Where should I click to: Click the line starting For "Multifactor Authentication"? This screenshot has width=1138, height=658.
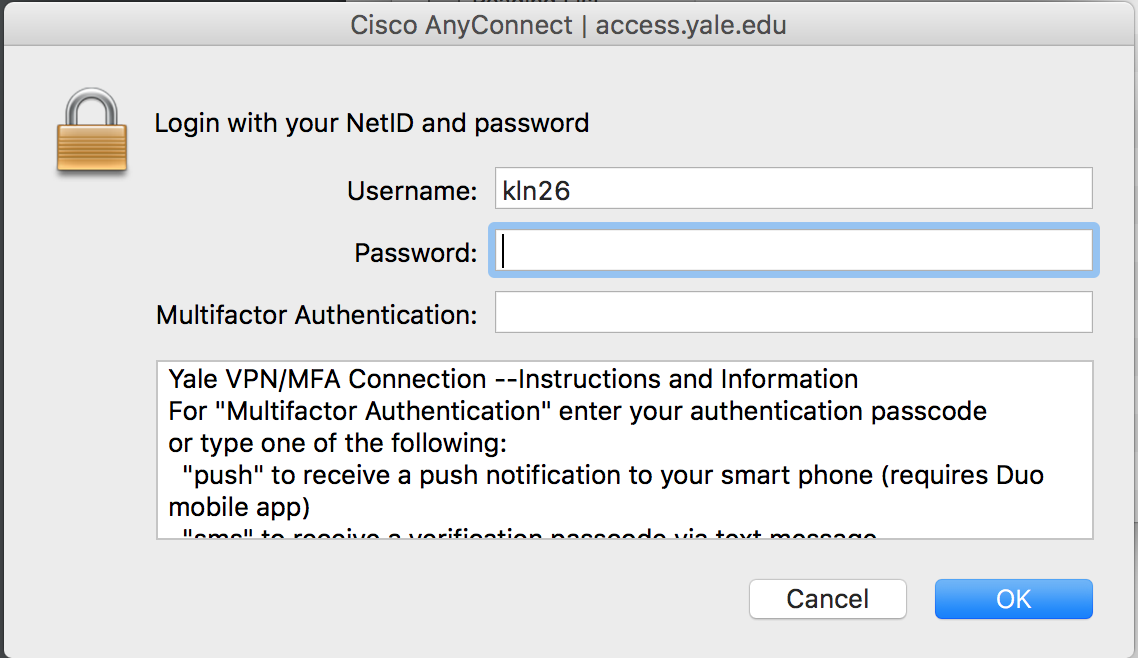tap(577, 411)
